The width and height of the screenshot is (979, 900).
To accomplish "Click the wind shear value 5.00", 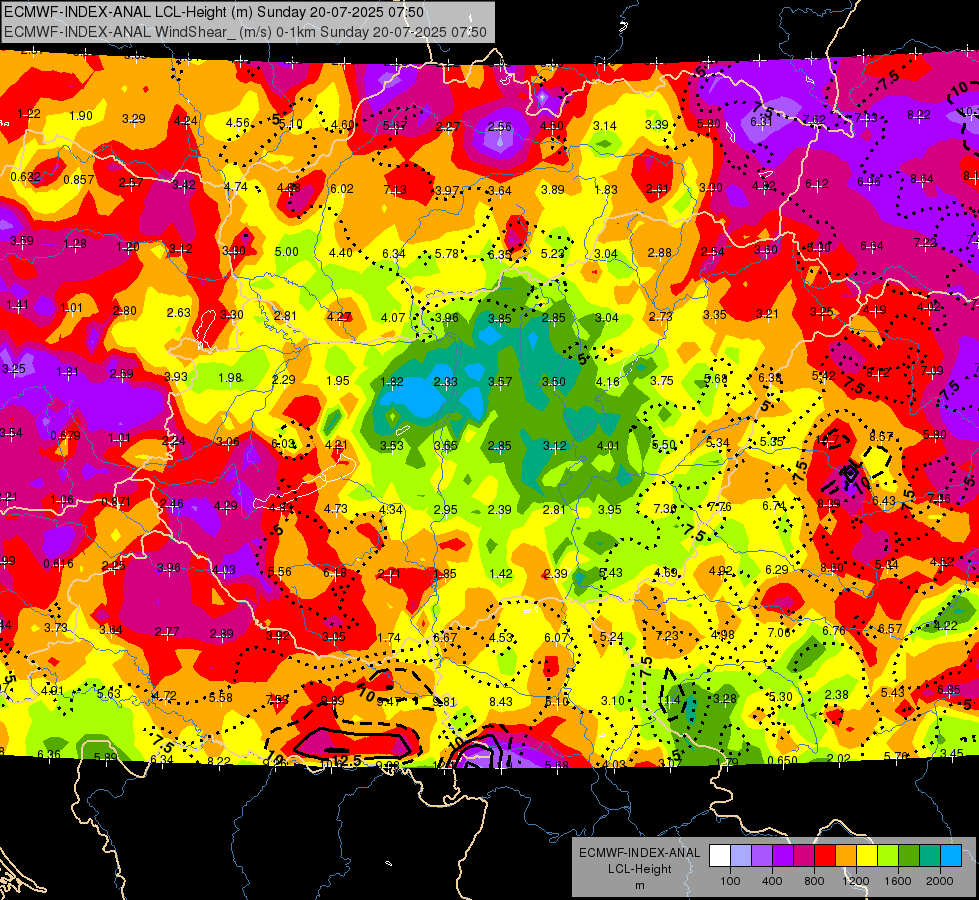I will click(287, 252).
